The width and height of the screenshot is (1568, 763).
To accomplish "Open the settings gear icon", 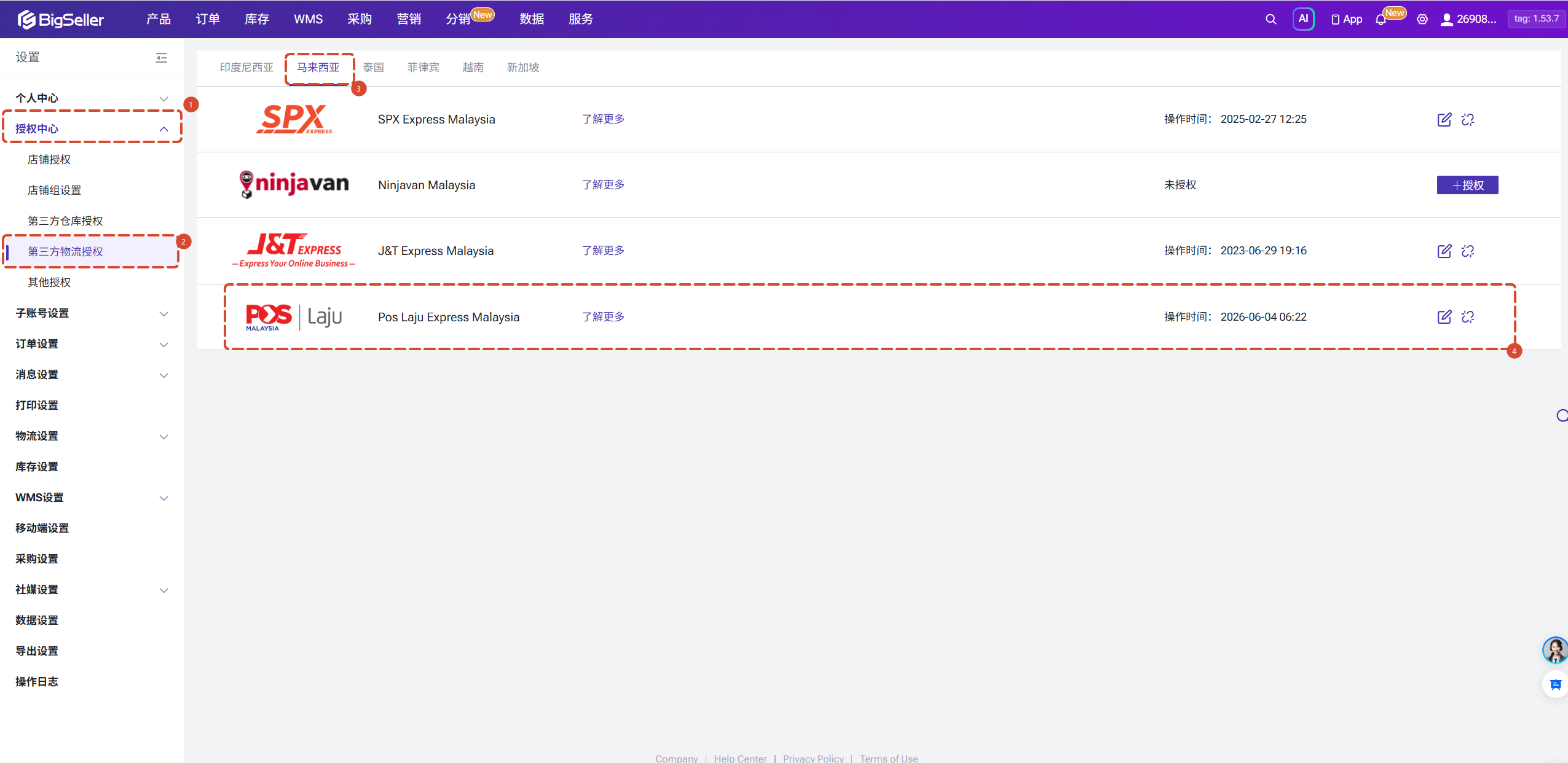I will click(x=1422, y=19).
